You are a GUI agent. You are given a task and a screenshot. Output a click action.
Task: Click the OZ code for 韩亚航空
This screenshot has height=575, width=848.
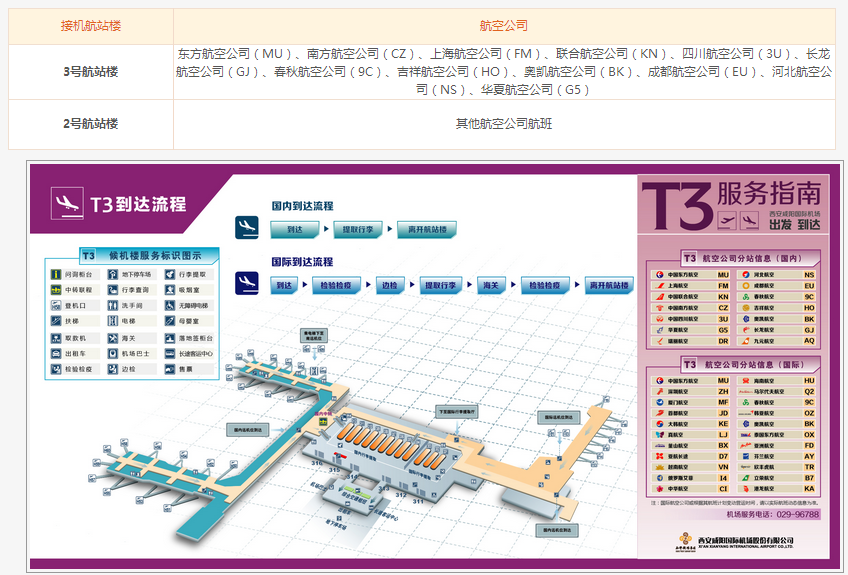809,413
